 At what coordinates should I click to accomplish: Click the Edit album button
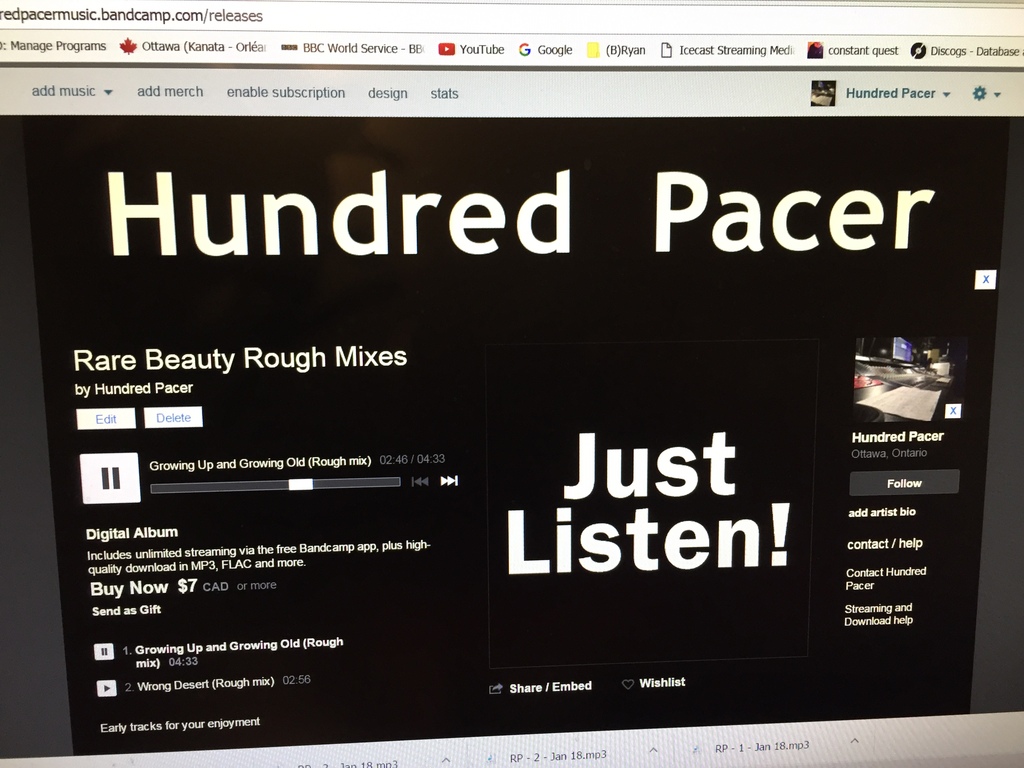pyautogui.click(x=106, y=419)
